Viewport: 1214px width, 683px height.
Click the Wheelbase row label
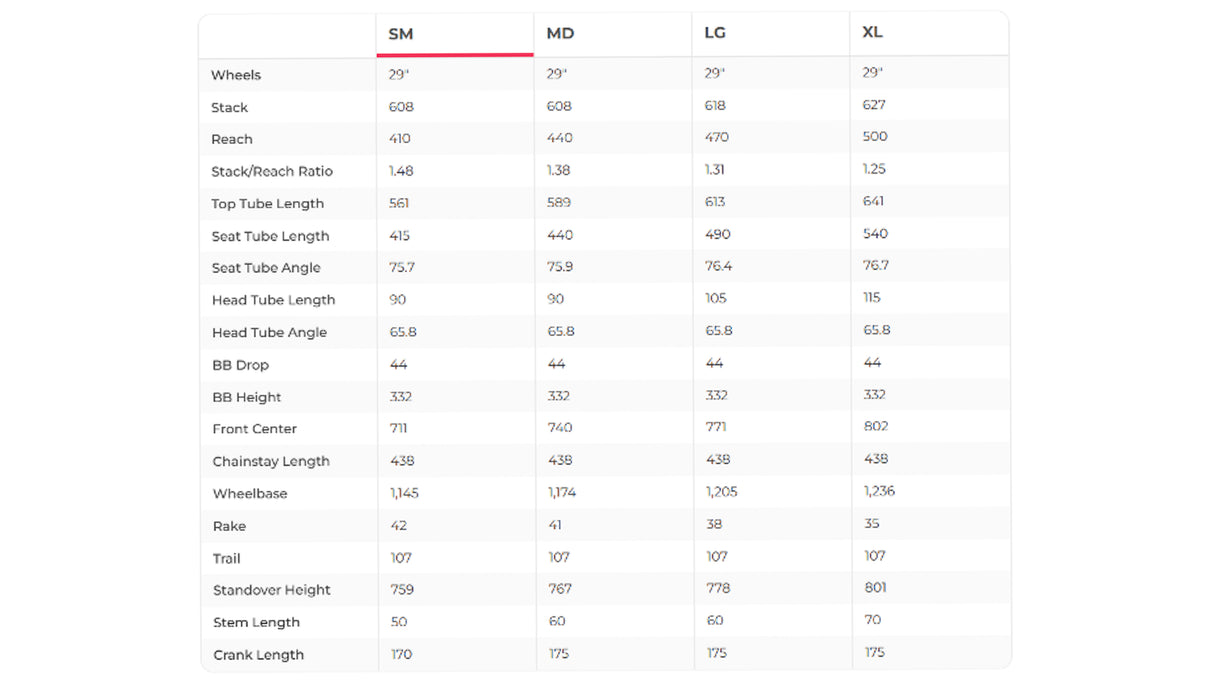point(250,494)
